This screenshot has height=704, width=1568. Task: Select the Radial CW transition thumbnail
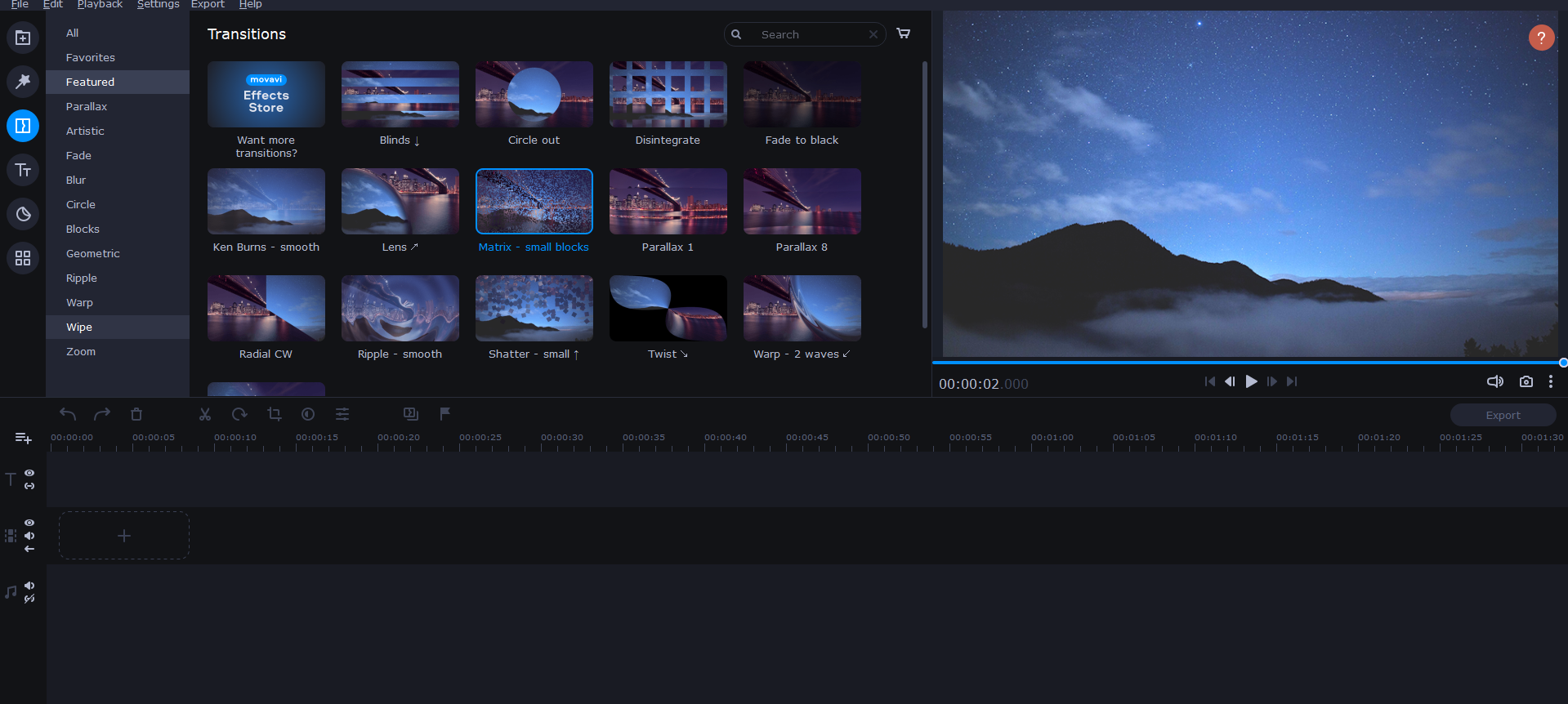(x=266, y=308)
